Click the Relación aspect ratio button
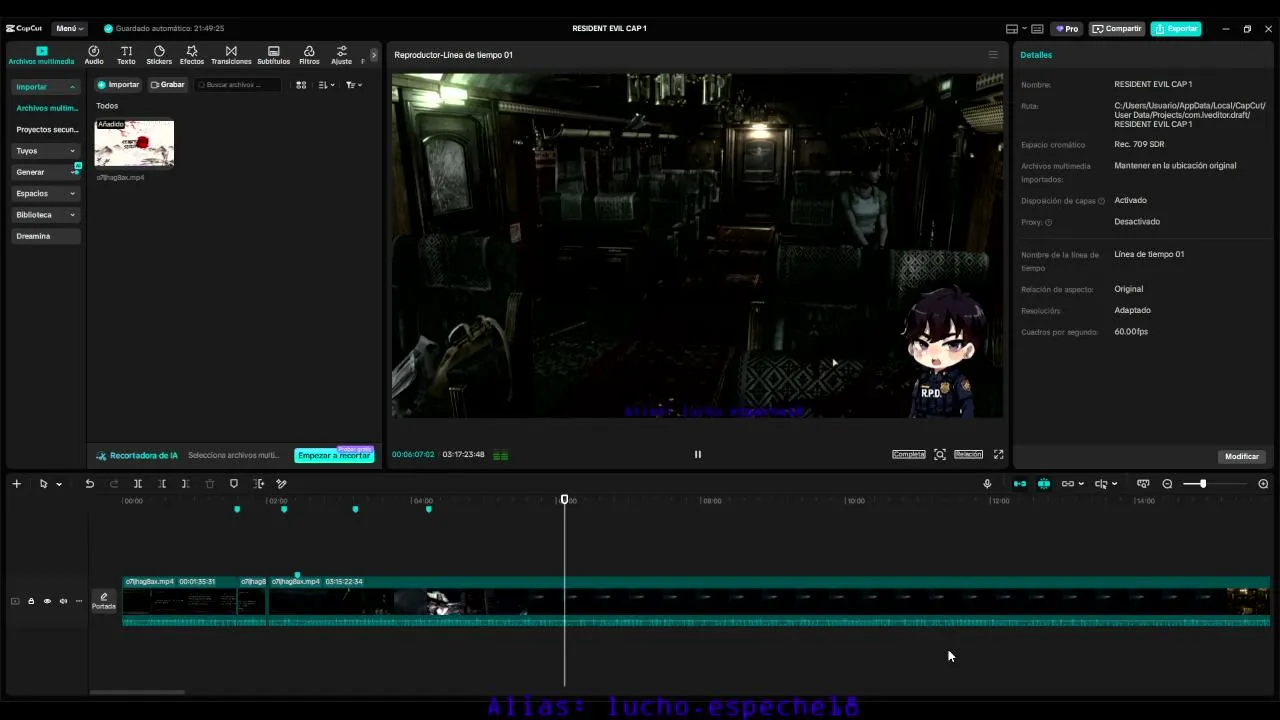Viewport: 1280px width, 720px height. [968, 454]
